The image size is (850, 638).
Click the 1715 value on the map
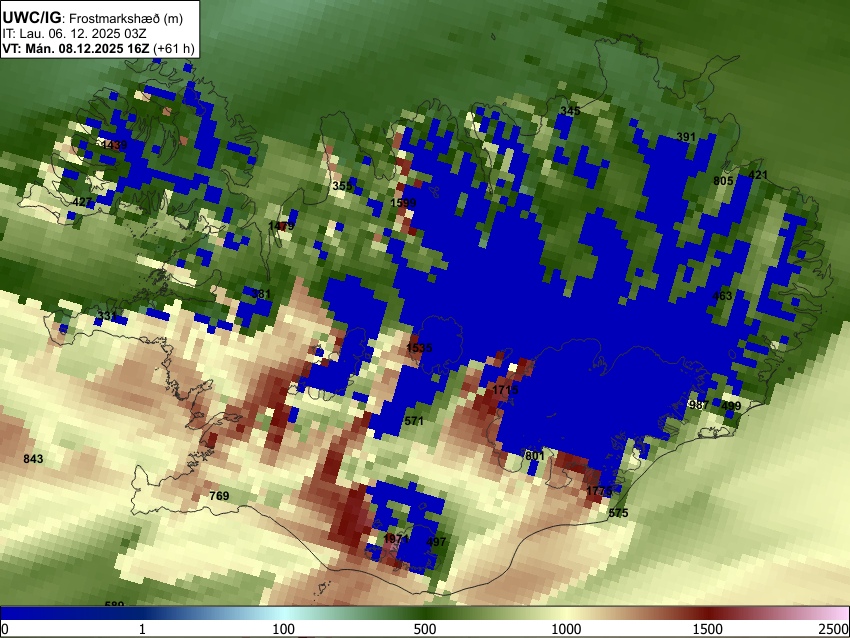(505, 390)
